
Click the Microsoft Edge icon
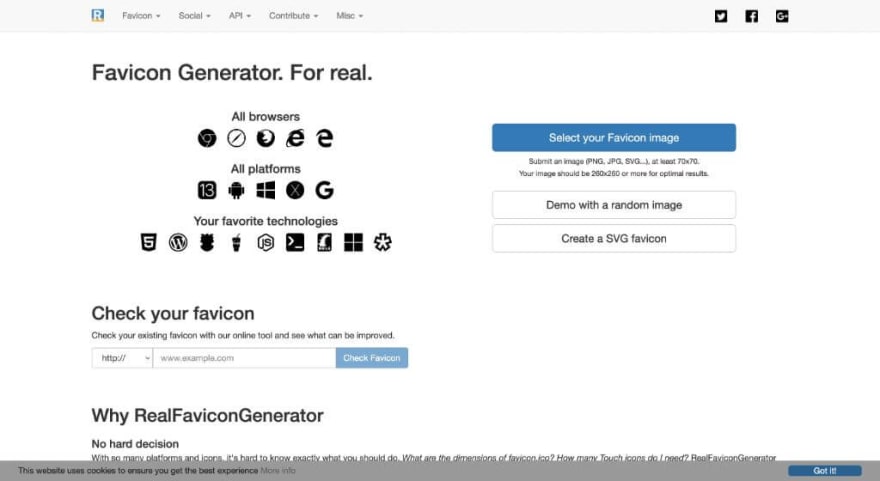(324, 138)
